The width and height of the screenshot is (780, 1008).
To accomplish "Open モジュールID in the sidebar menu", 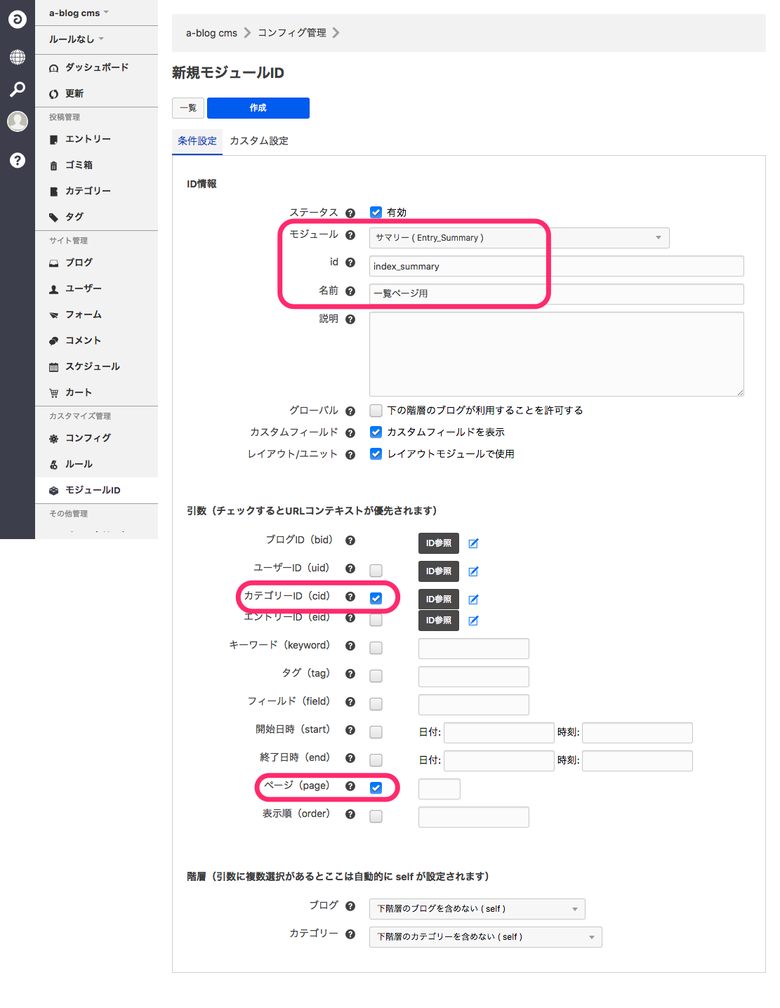I will [92, 490].
